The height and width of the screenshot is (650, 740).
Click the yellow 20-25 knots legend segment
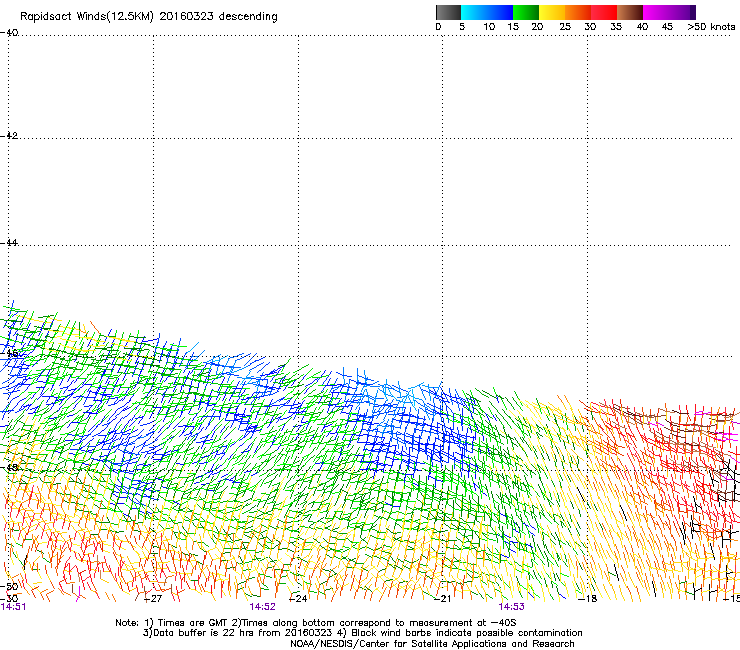(x=552, y=12)
